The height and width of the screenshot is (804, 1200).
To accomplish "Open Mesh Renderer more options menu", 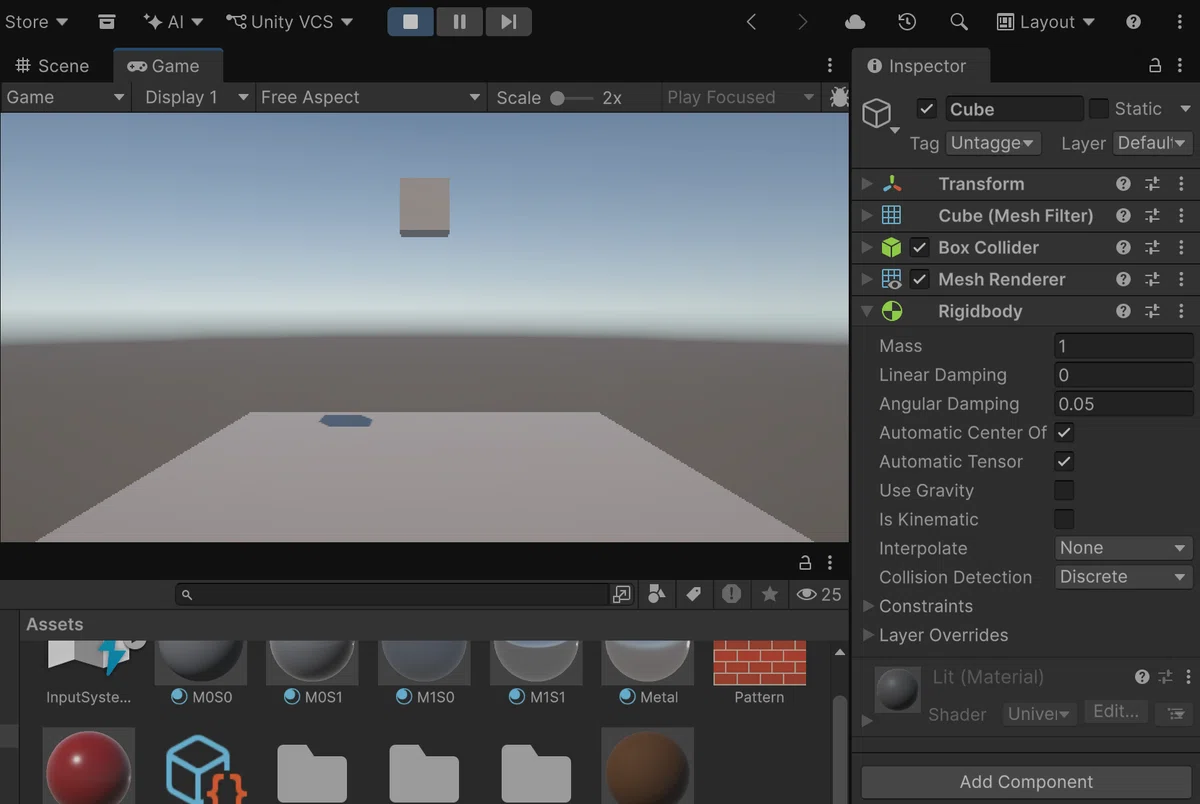I will pyautogui.click(x=1181, y=280).
